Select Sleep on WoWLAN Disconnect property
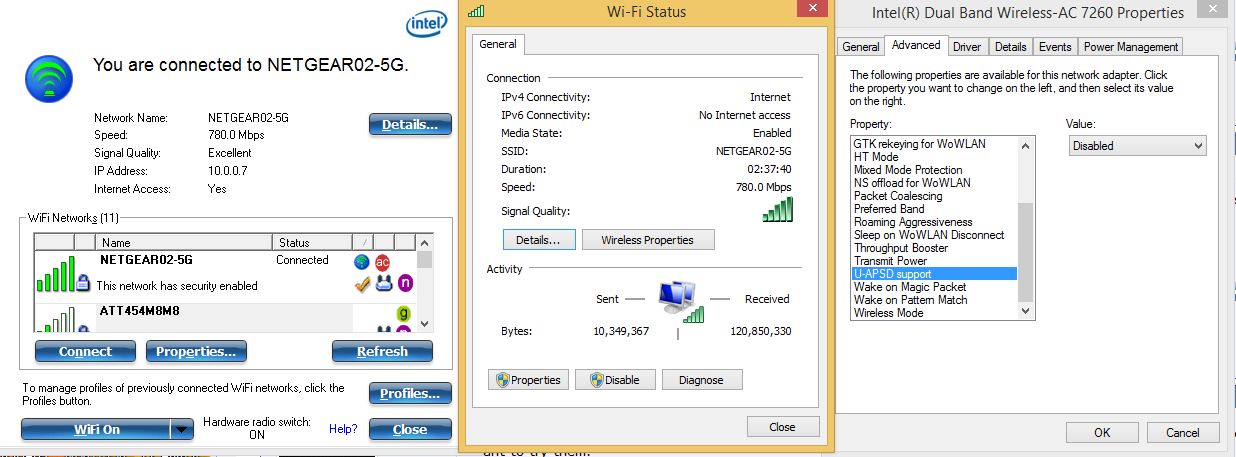This screenshot has height=457, width=1236. 929,235
